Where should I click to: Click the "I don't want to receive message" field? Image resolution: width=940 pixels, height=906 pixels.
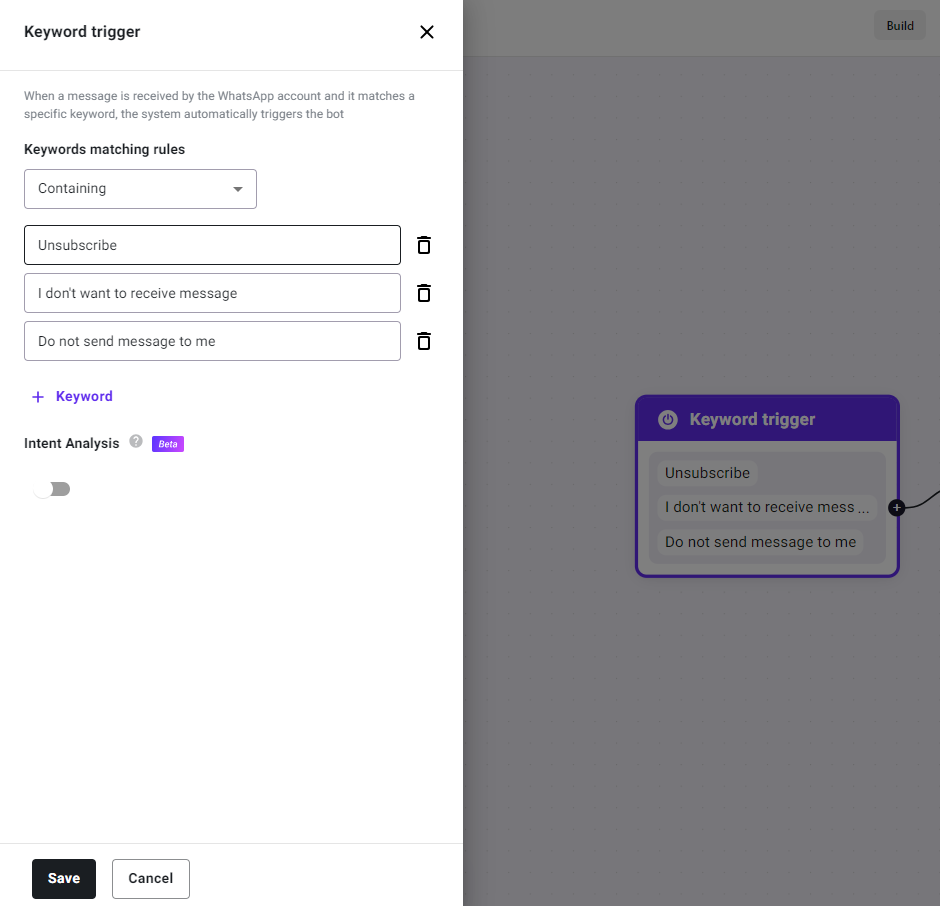pyautogui.click(x=212, y=293)
